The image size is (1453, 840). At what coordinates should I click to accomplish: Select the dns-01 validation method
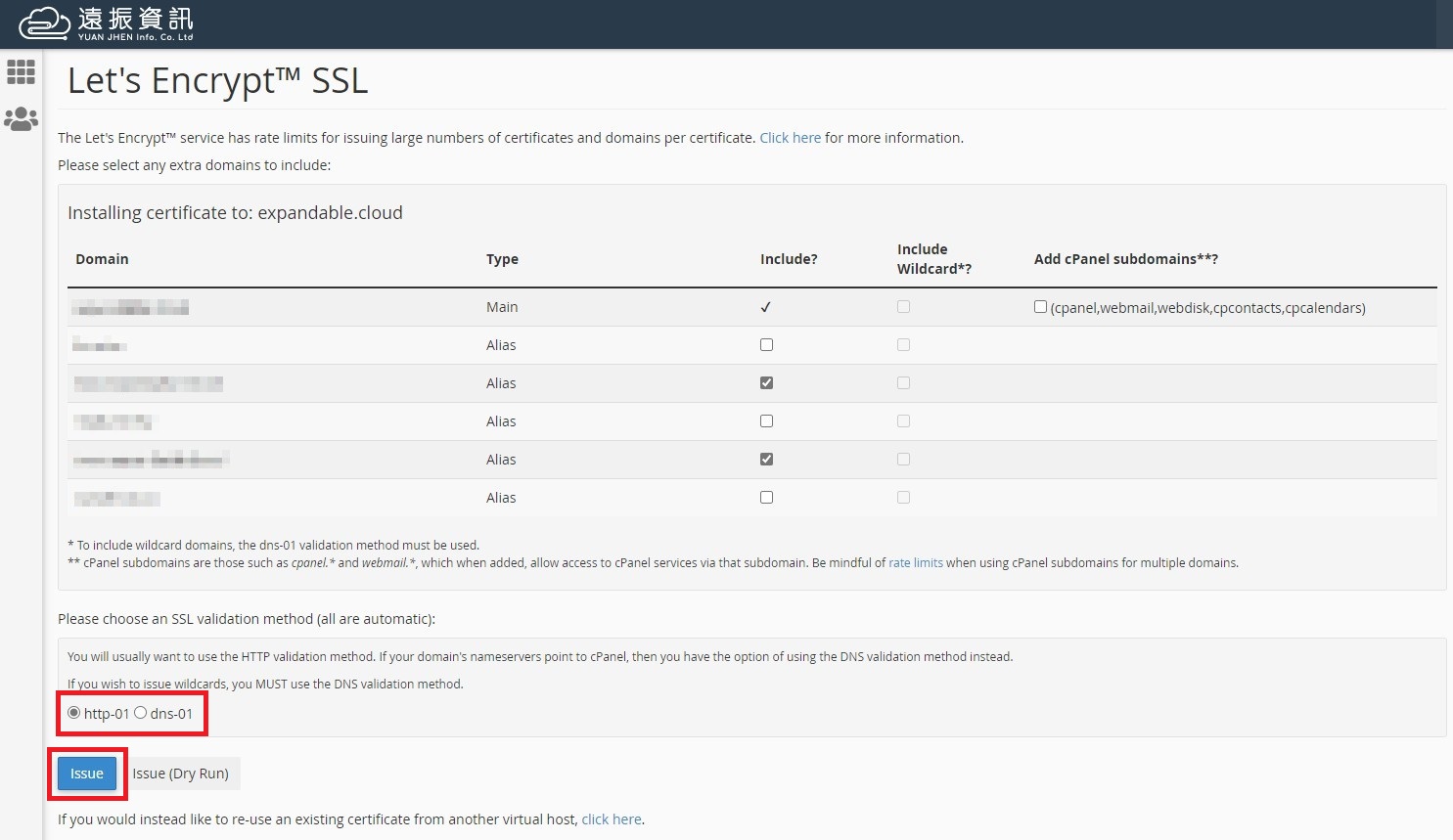click(140, 713)
